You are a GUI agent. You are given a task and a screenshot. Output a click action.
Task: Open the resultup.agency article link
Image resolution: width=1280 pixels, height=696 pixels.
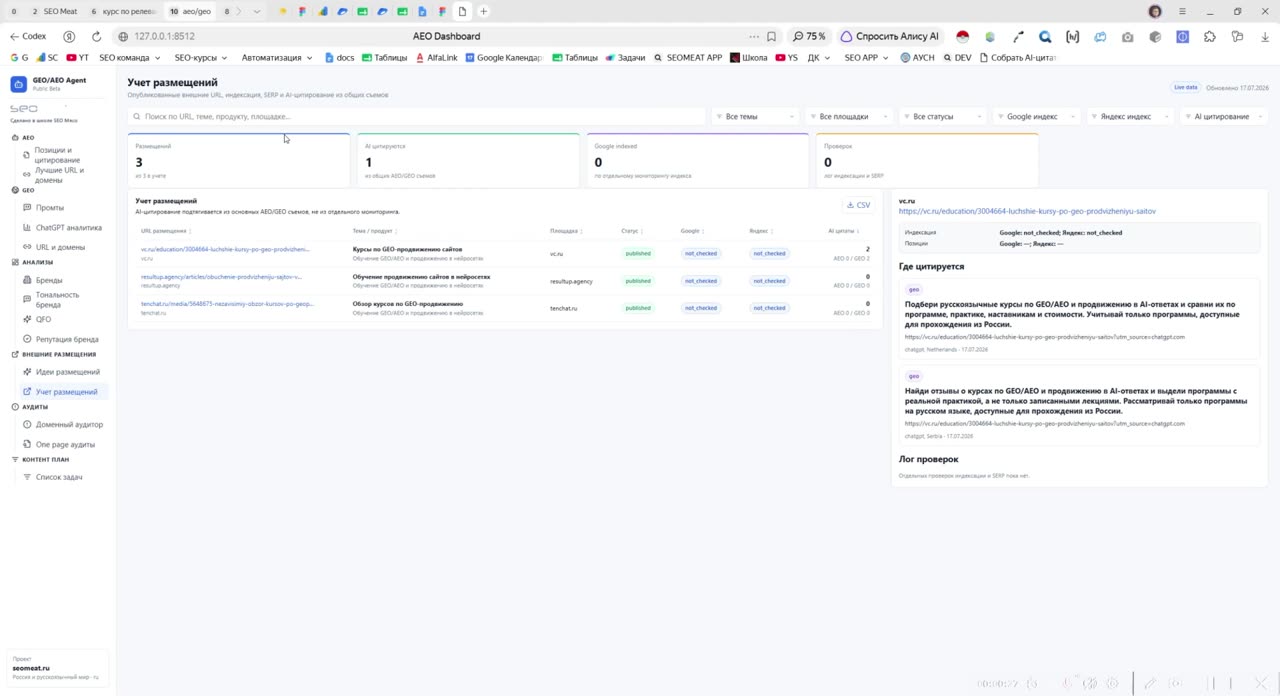pyautogui.click(x=221, y=277)
